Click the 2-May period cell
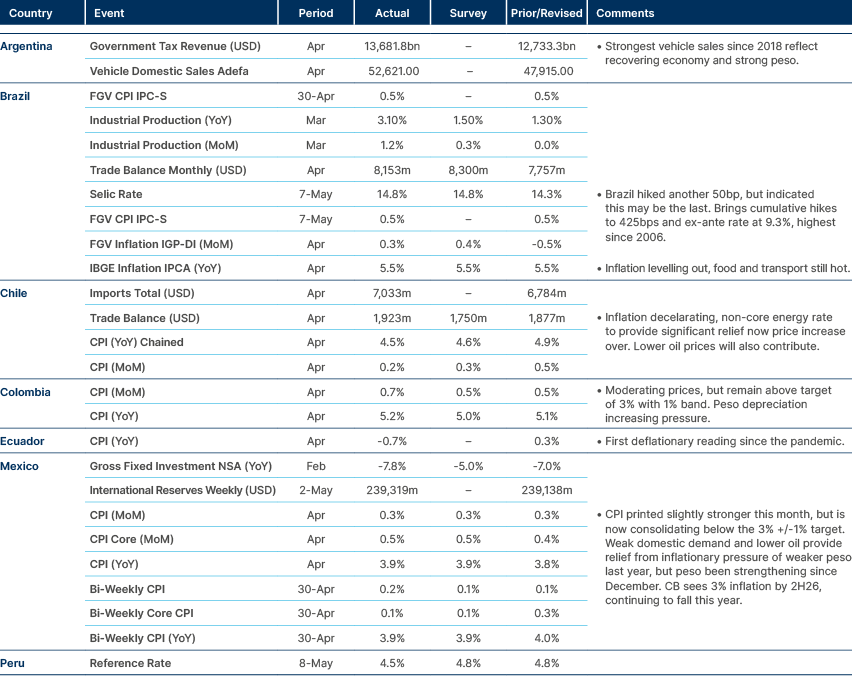The height and width of the screenshot is (676, 855). [316, 491]
